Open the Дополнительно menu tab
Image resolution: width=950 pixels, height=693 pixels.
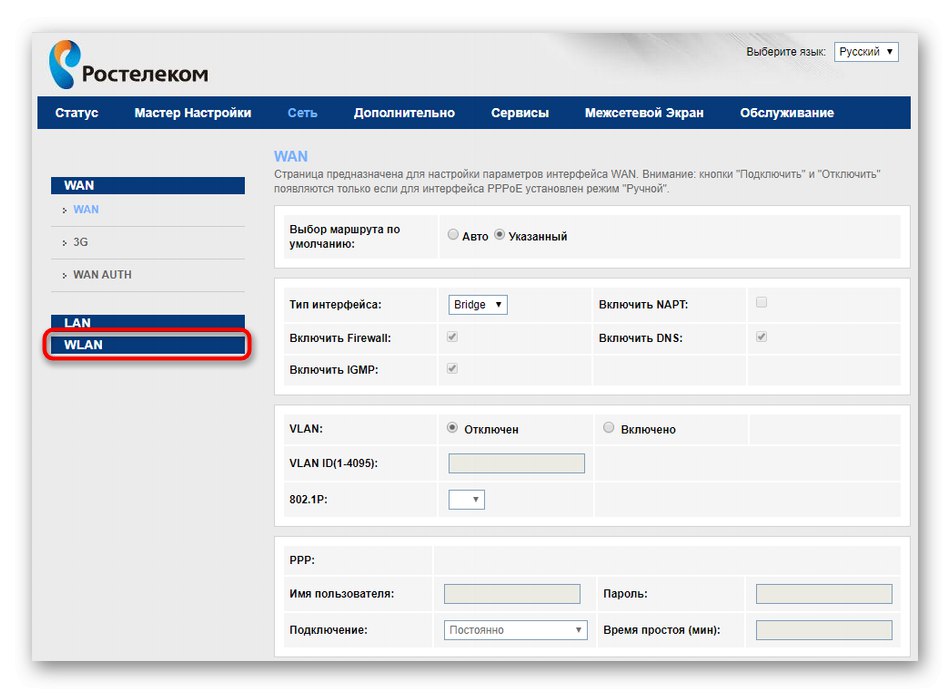(x=404, y=113)
